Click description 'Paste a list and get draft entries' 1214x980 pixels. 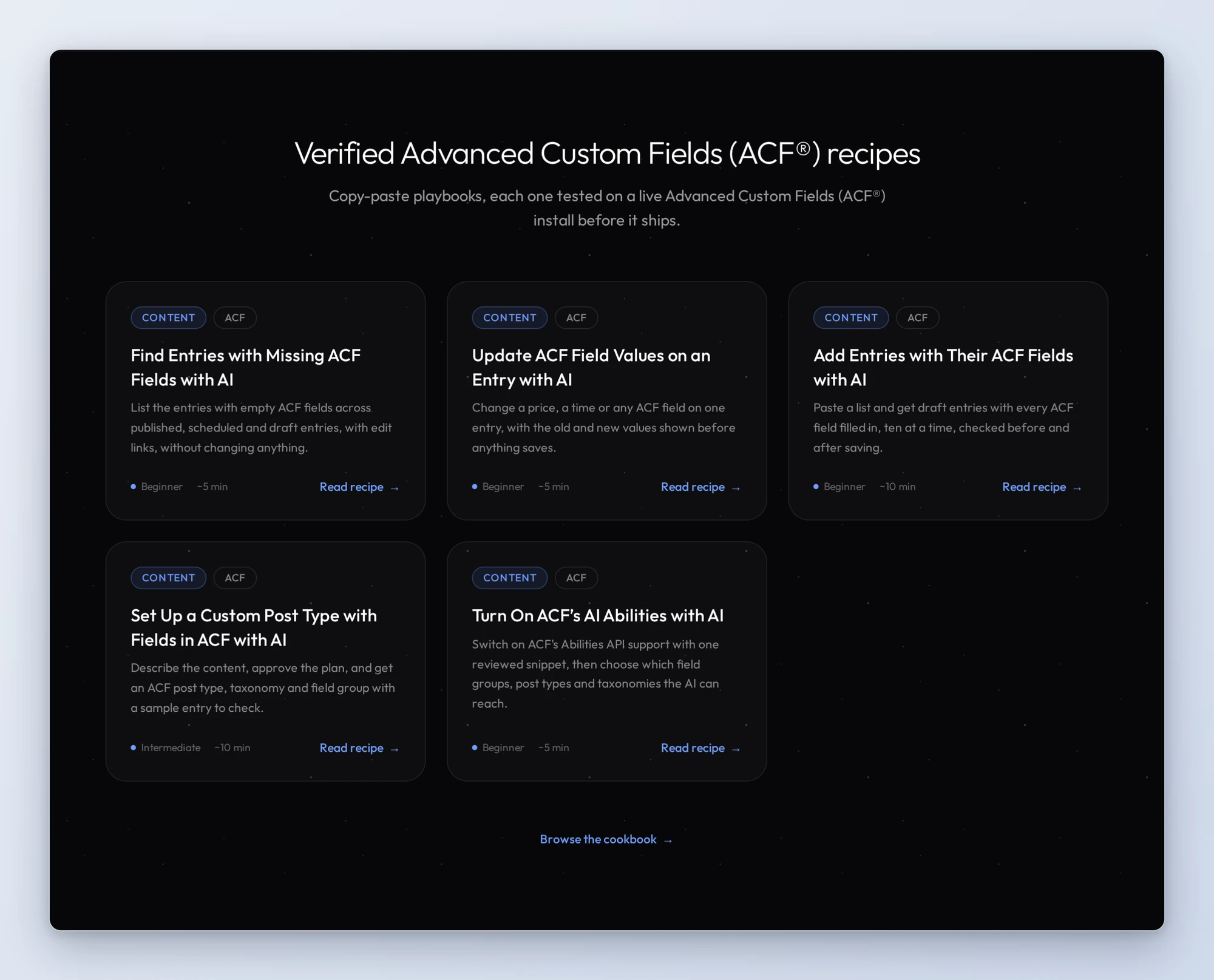coord(943,428)
